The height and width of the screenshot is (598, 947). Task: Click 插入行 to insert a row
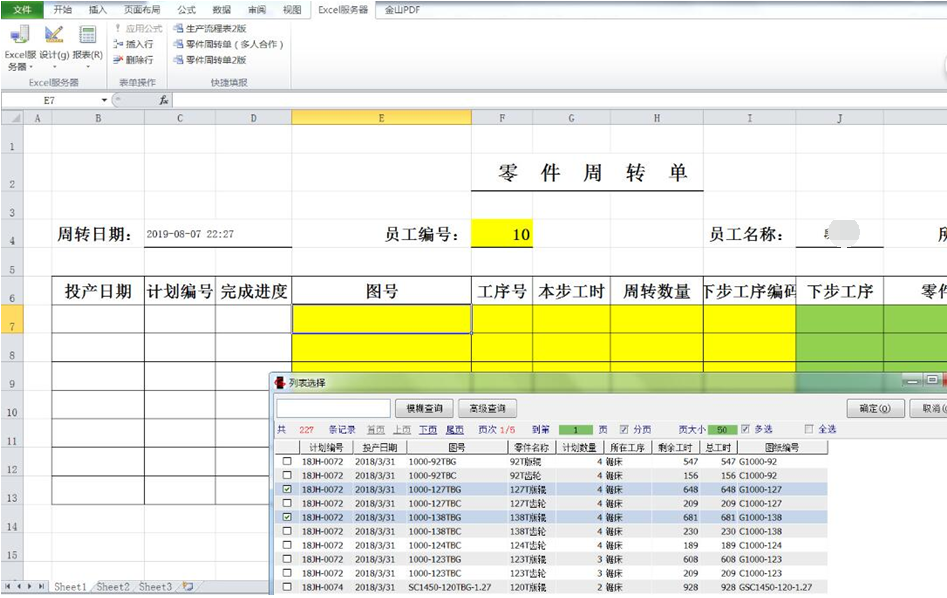pyautogui.click(x=134, y=44)
